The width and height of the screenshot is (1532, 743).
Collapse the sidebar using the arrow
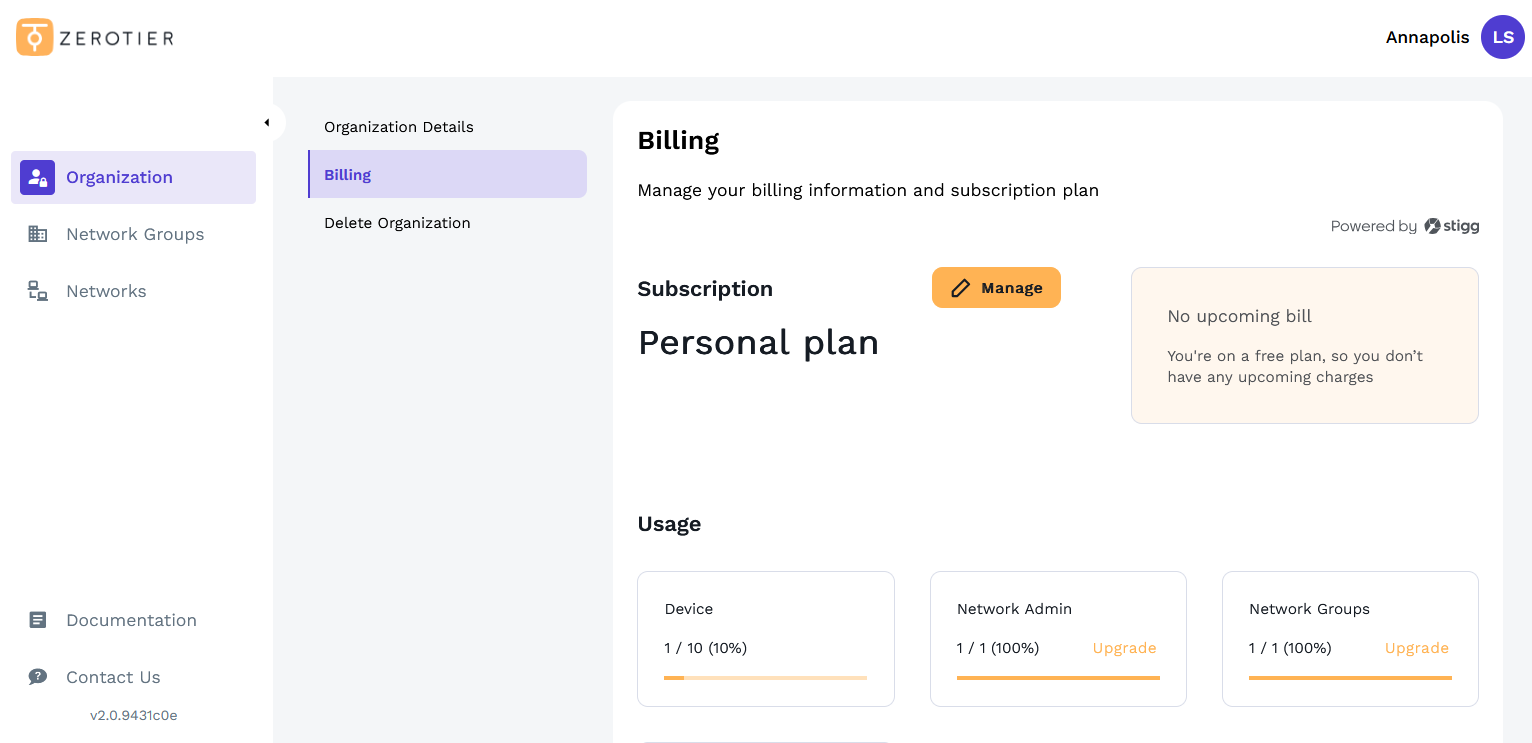point(268,121)
